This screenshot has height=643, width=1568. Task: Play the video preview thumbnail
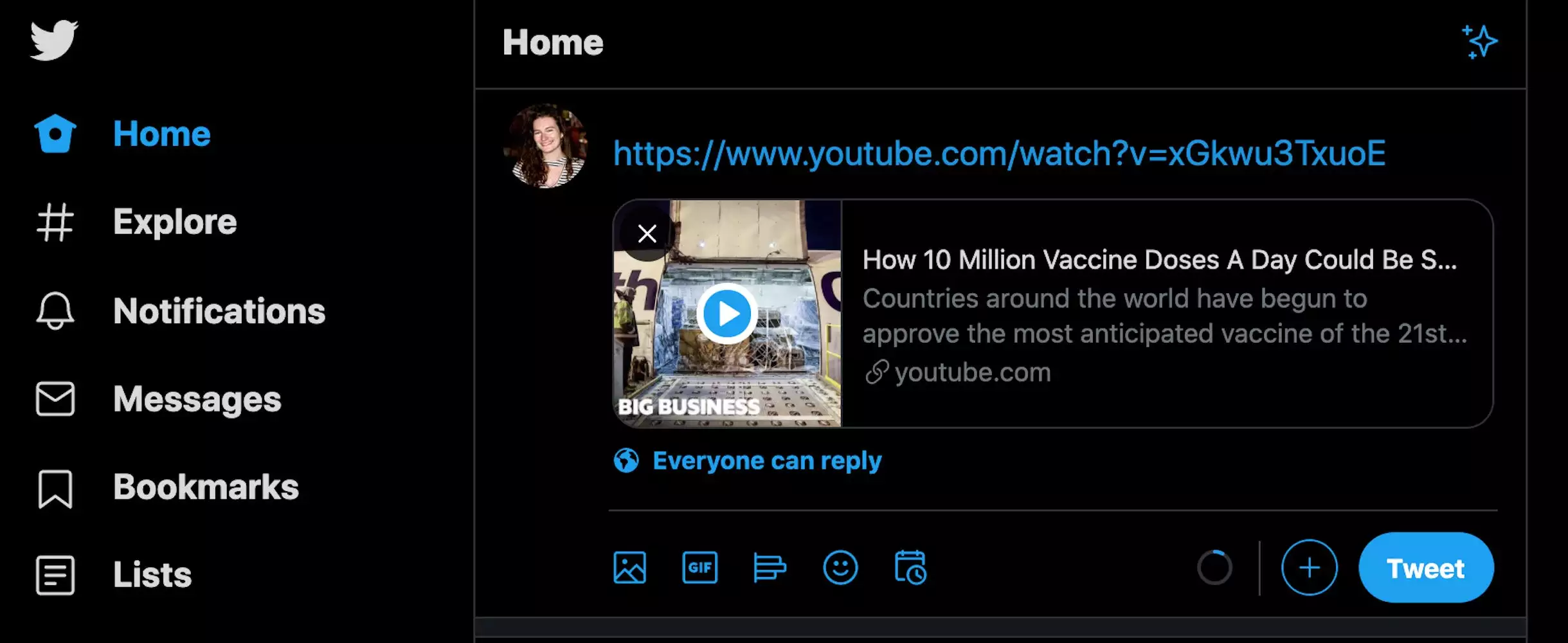point(727,314)
